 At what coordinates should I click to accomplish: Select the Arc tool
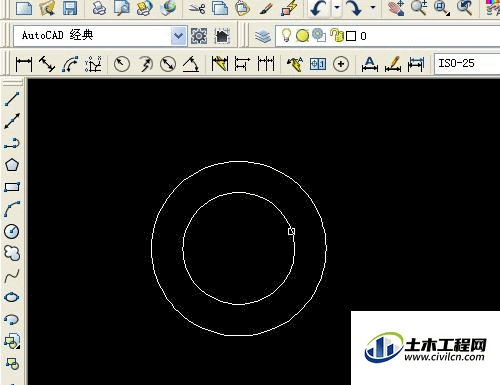[x=12, y=209]
